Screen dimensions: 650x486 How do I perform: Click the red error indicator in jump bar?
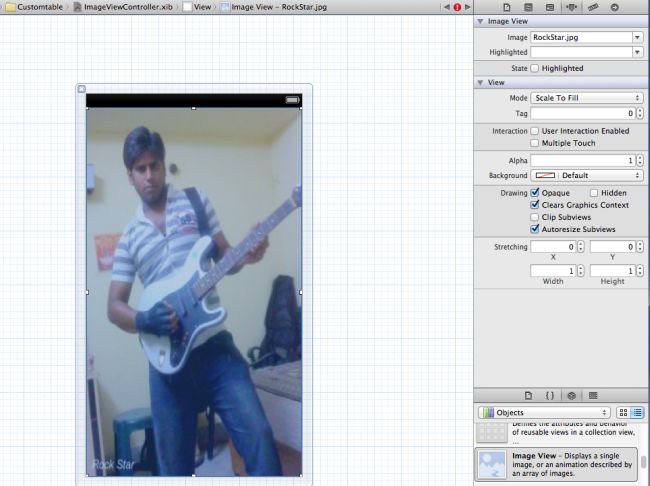[457, 7]
